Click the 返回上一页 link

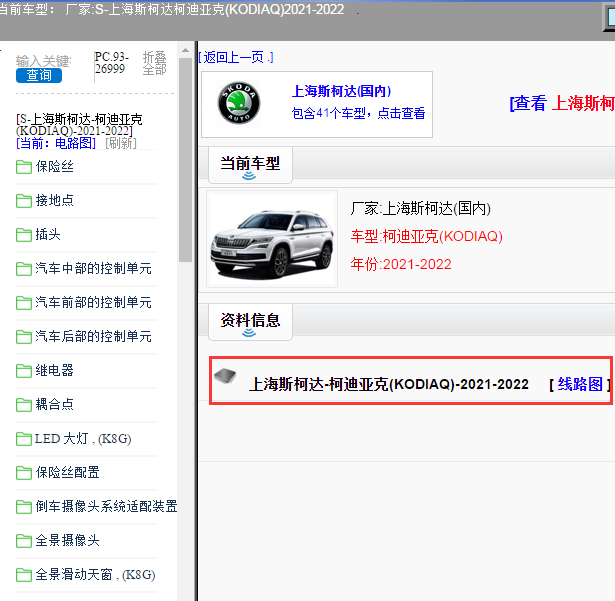pos(236,58)
